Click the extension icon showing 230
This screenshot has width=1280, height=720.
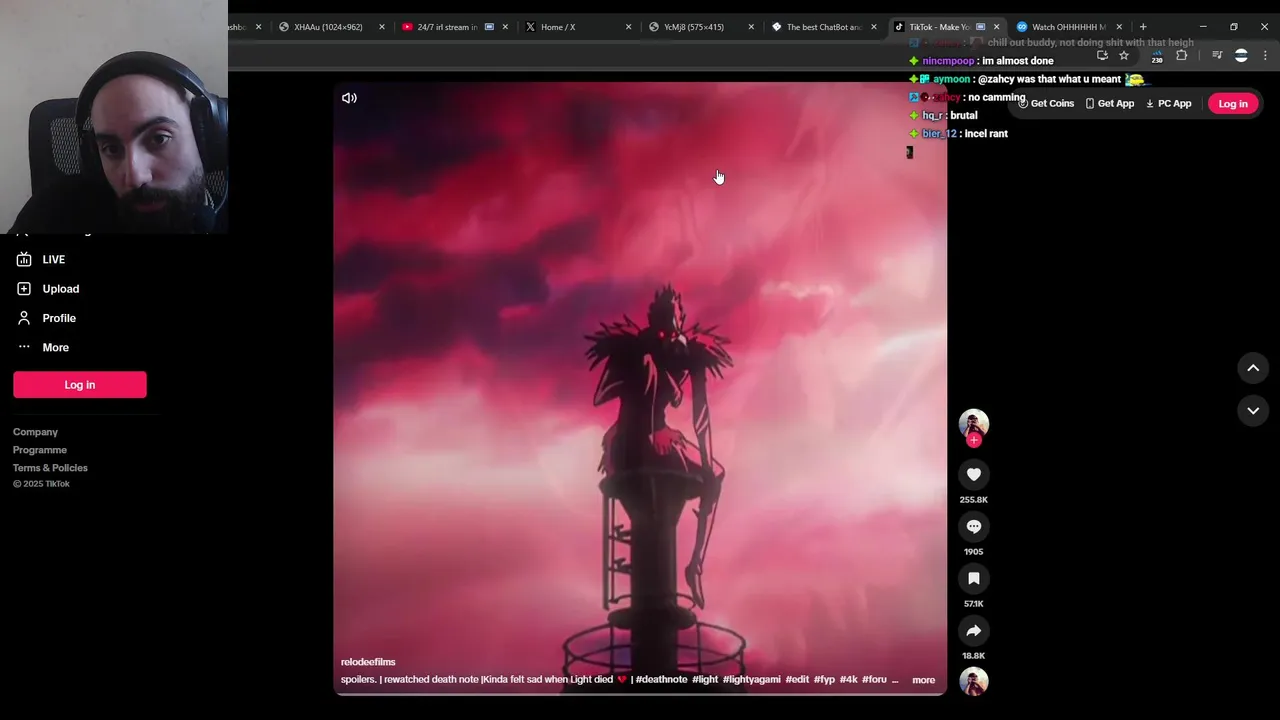coord(1157,57)
